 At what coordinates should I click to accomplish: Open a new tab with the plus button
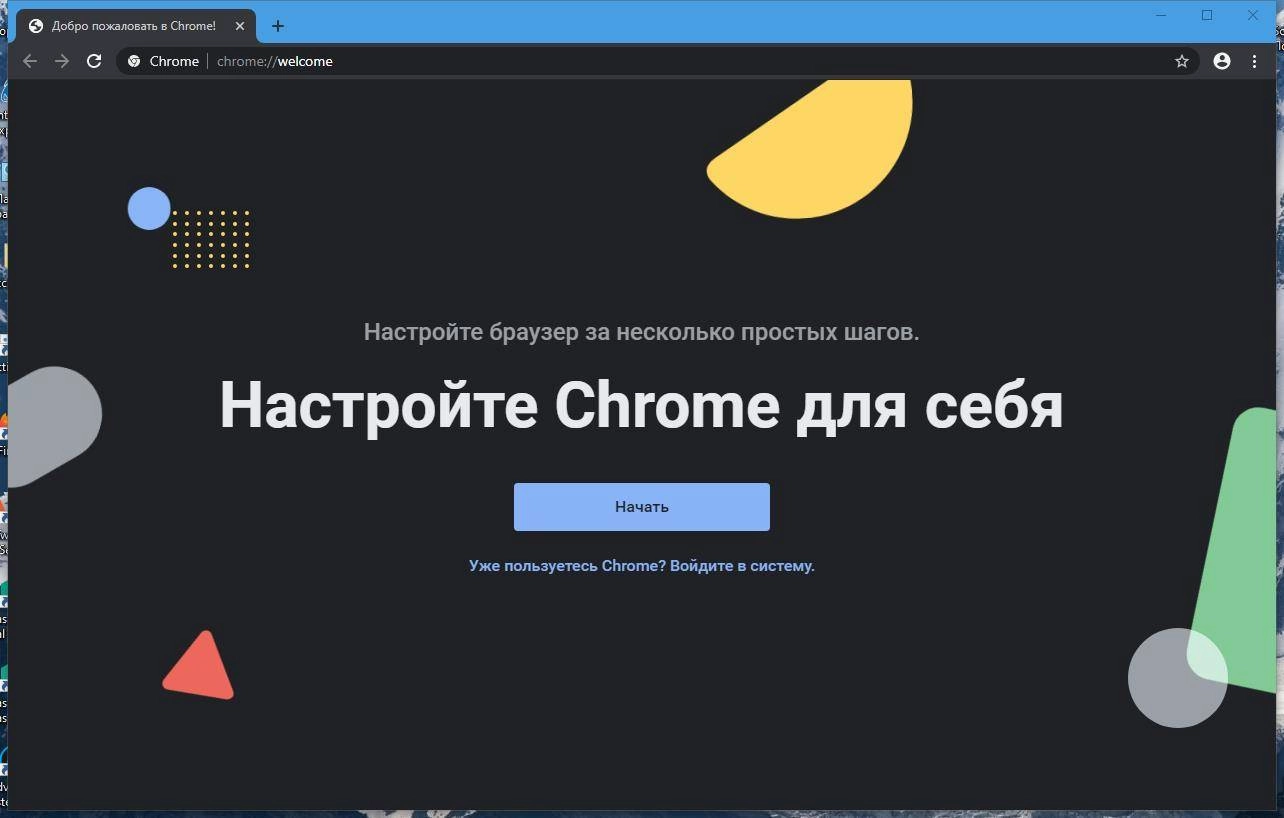click(278, 26)
